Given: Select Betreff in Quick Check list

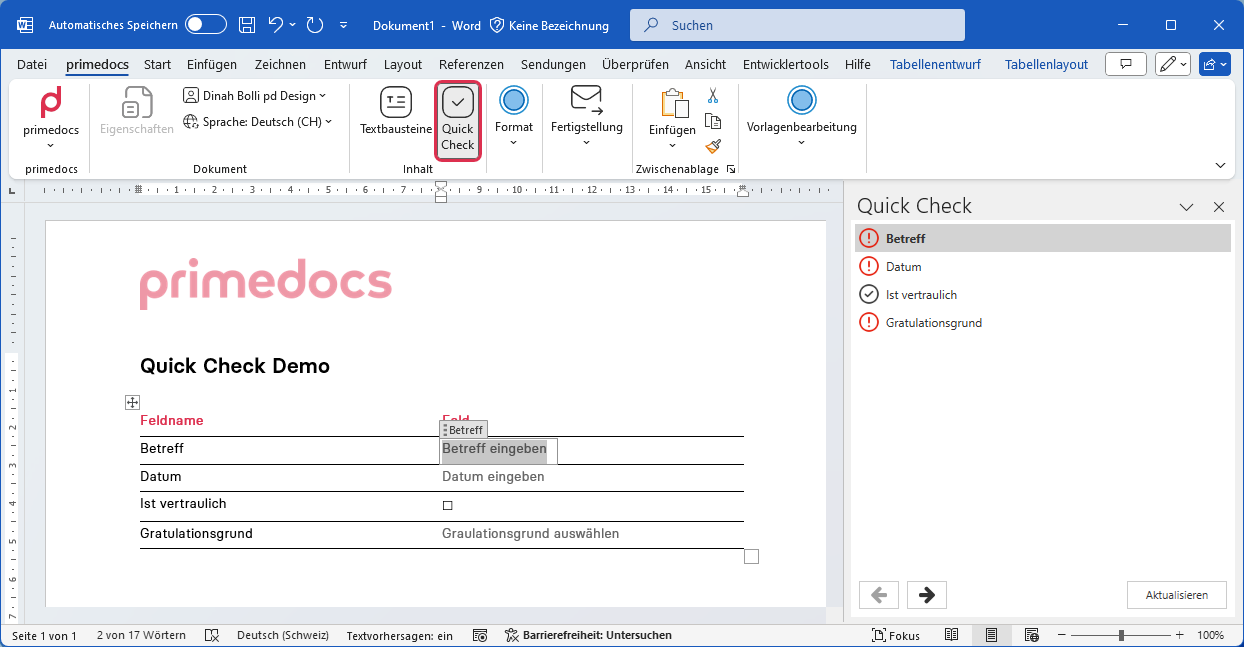Looking at the screenshot, I should tap(1042, 238).
